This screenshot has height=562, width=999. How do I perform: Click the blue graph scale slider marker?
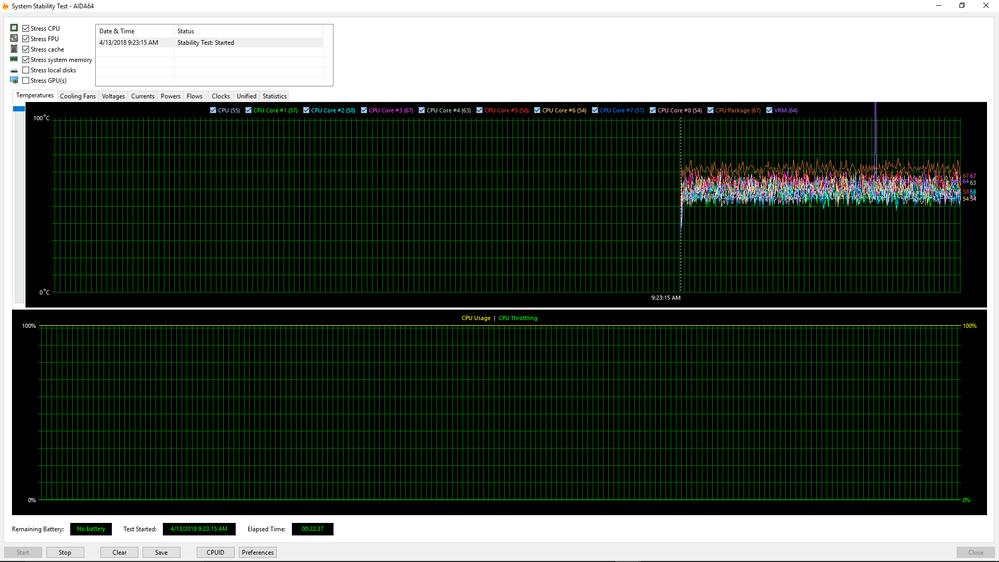point(19,109)
